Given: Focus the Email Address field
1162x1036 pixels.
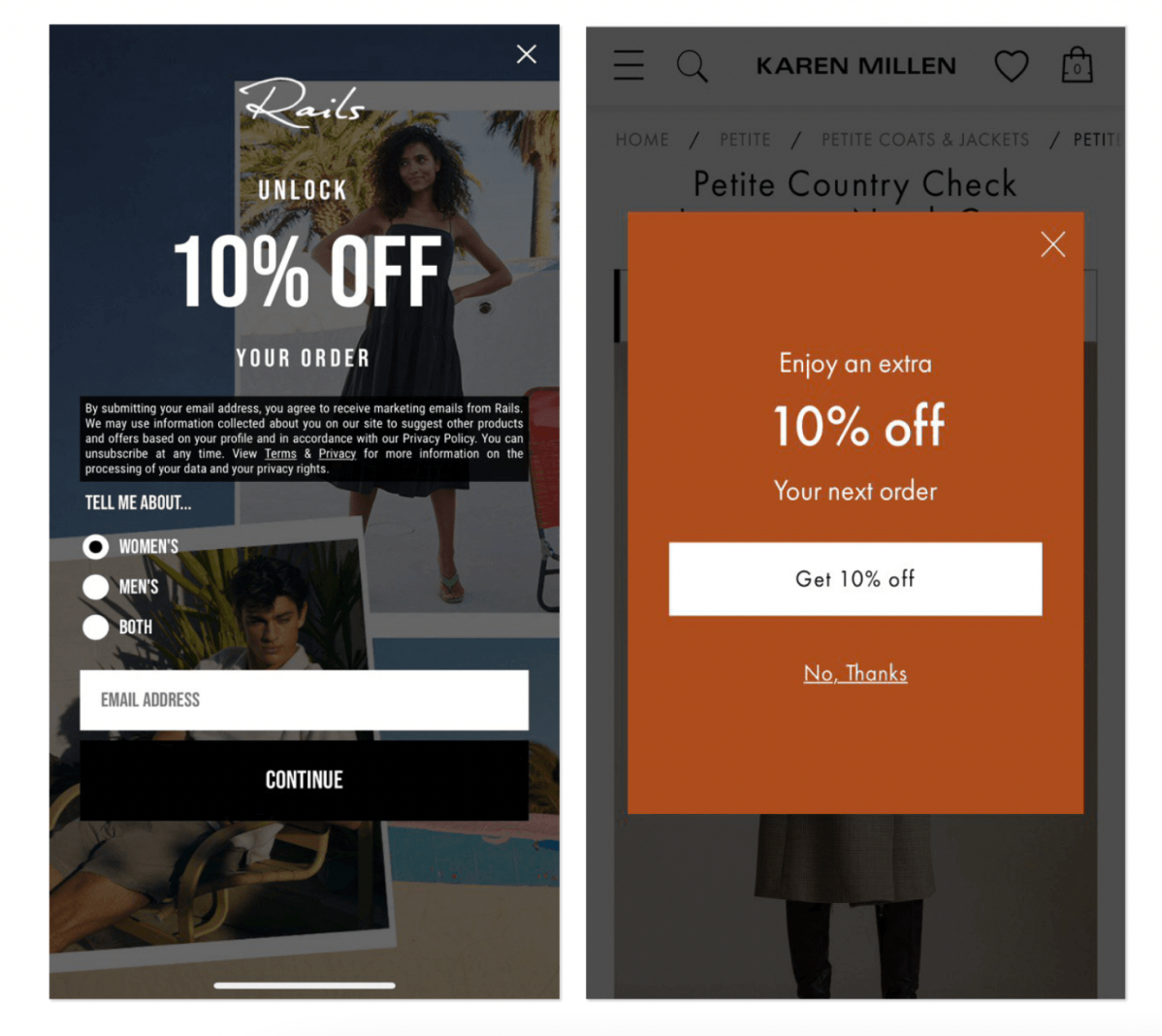Looking at the screenshot, I should 304,699.
